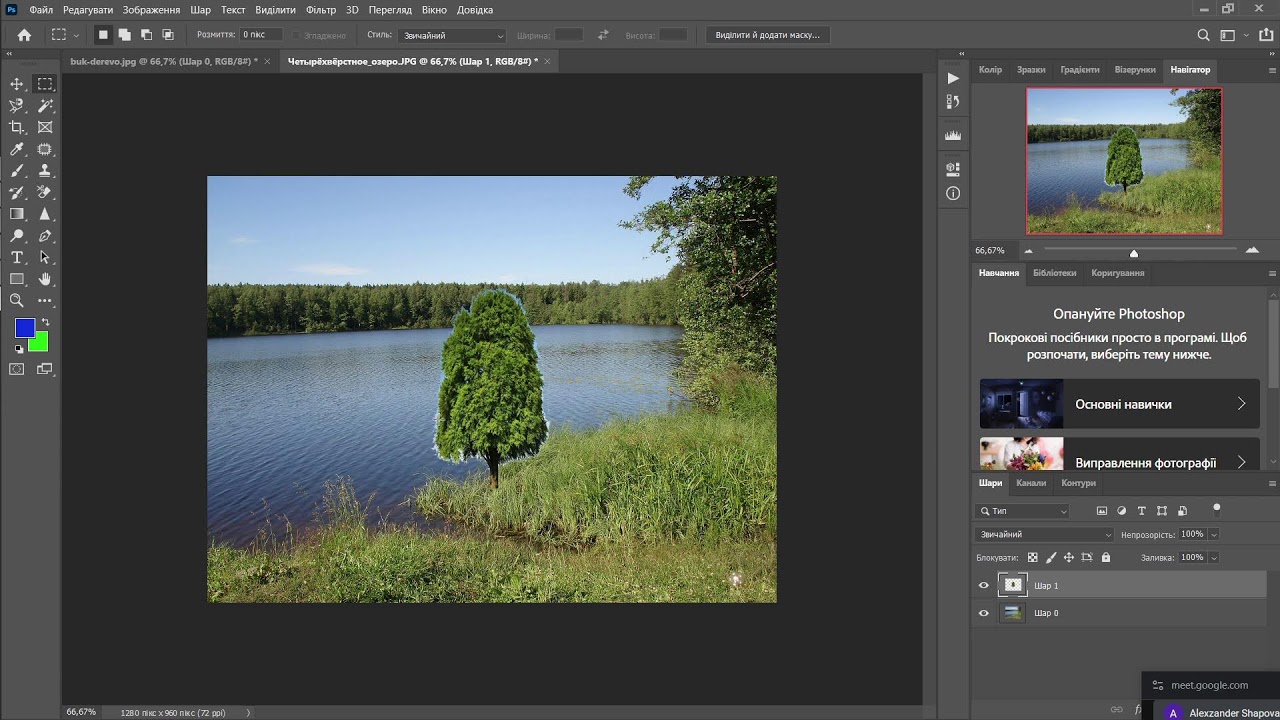
Task: Select the Clone Stamp tool
Action: click(x=45, y=171)
